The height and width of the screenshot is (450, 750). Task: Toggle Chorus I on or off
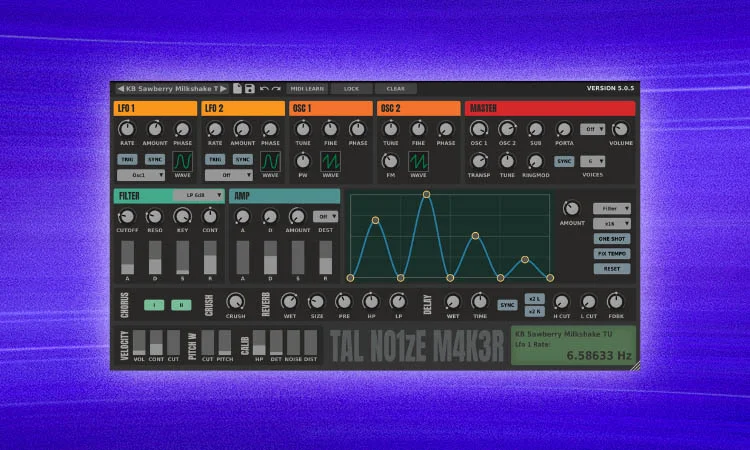(155, 304)
